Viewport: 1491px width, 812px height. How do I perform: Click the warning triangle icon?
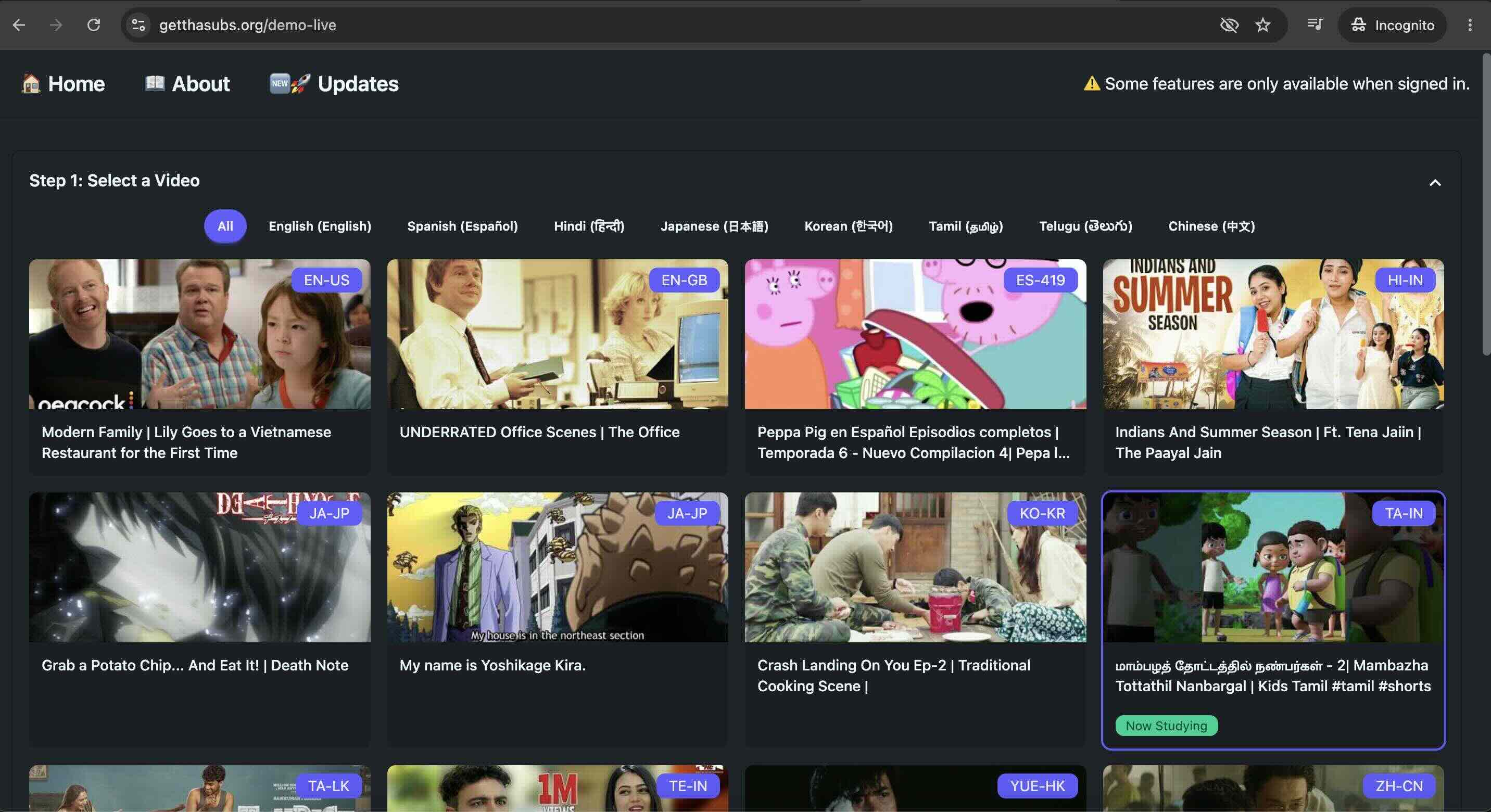tap(1092, 83)
